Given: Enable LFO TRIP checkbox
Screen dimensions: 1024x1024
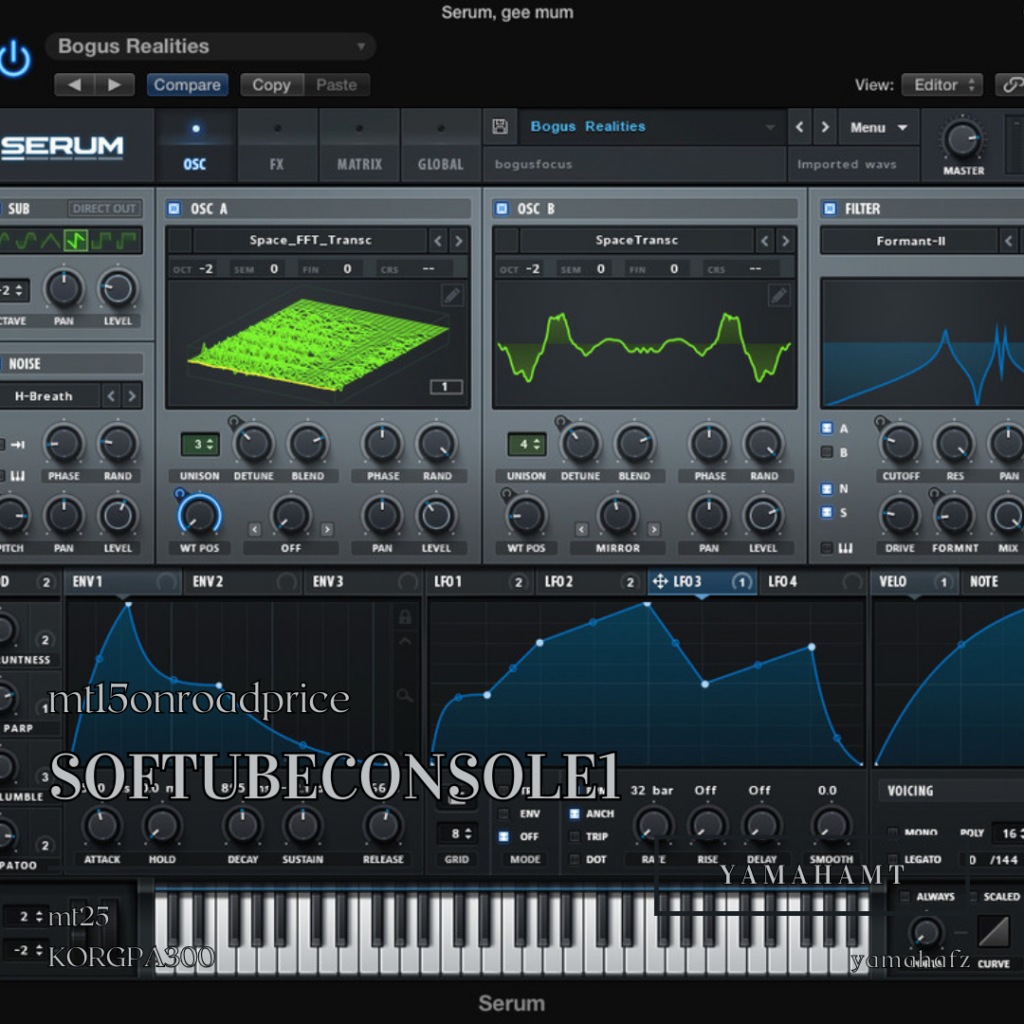Looking at the screenshot, I should click(x=574, y=837).
